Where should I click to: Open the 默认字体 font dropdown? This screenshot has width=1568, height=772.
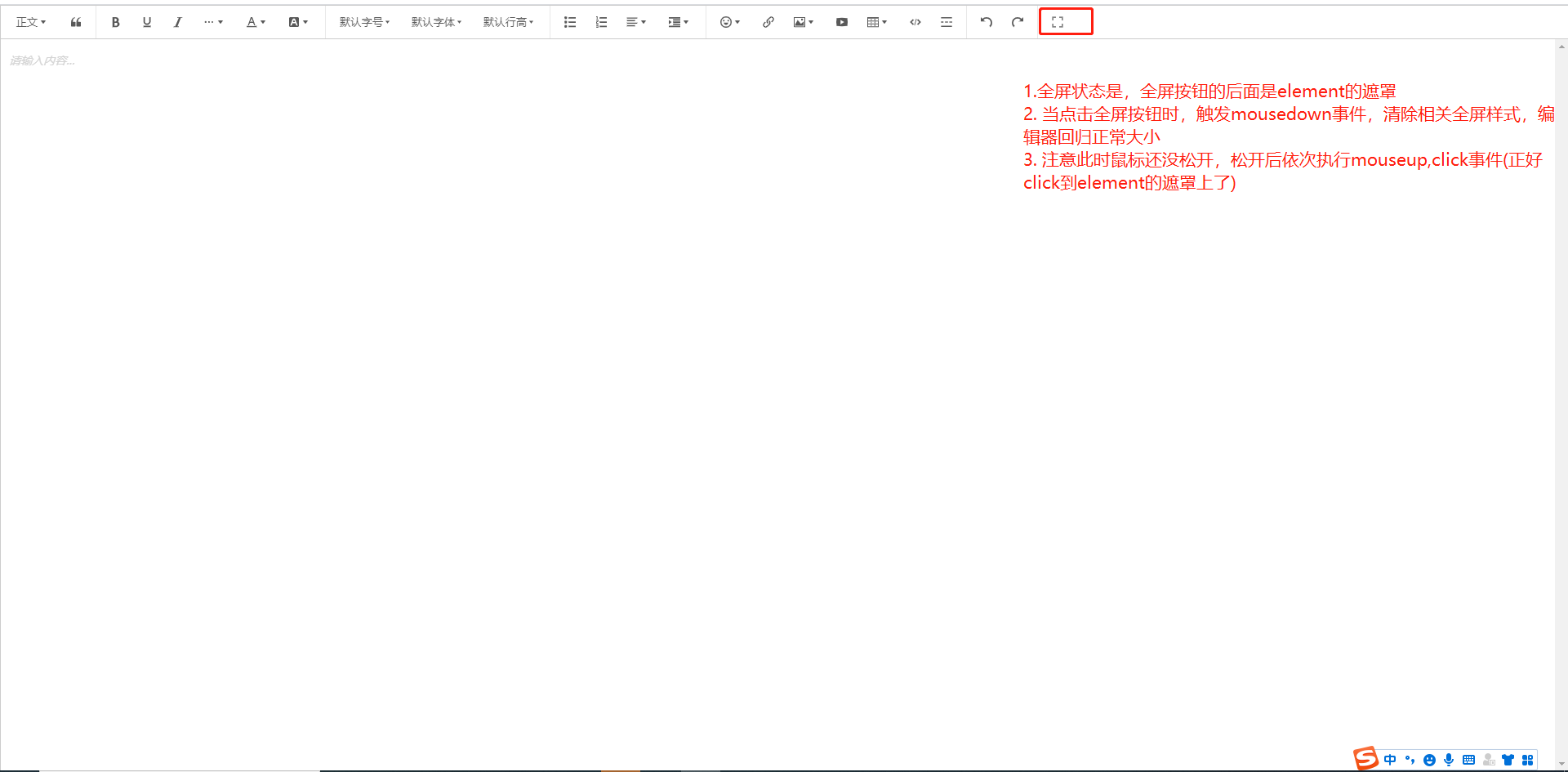click(x=436, y=22)
